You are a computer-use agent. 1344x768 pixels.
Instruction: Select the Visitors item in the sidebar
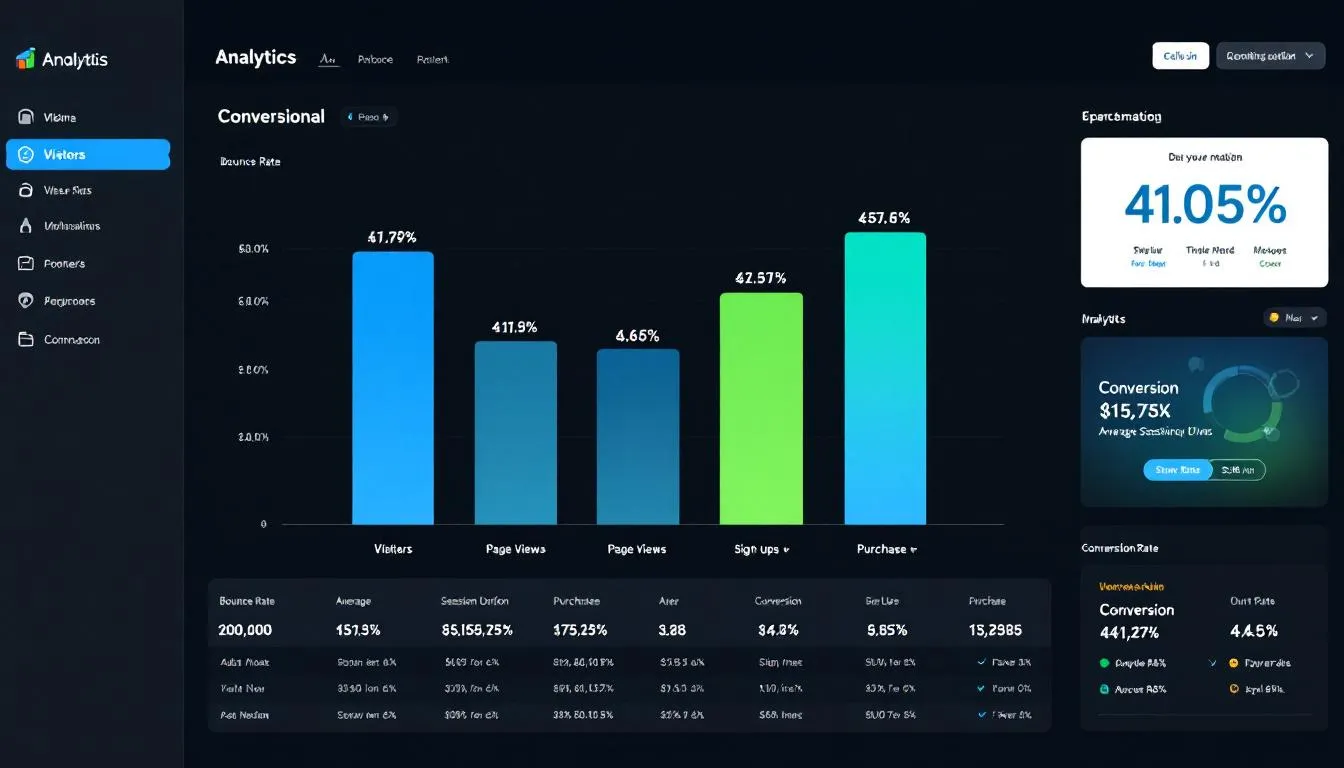(x=88, y=153)
